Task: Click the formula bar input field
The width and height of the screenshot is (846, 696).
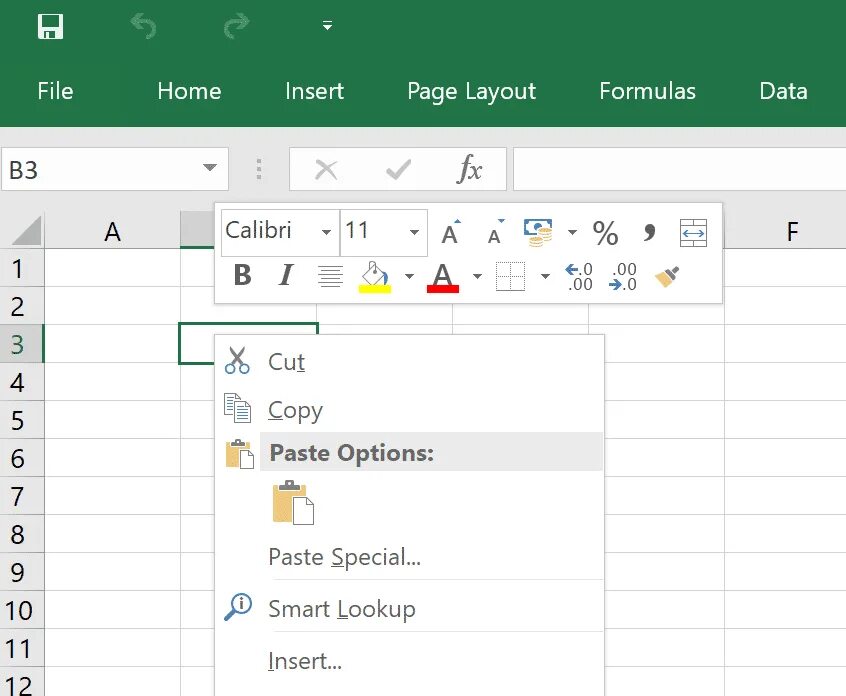Action: pos(678,170)
